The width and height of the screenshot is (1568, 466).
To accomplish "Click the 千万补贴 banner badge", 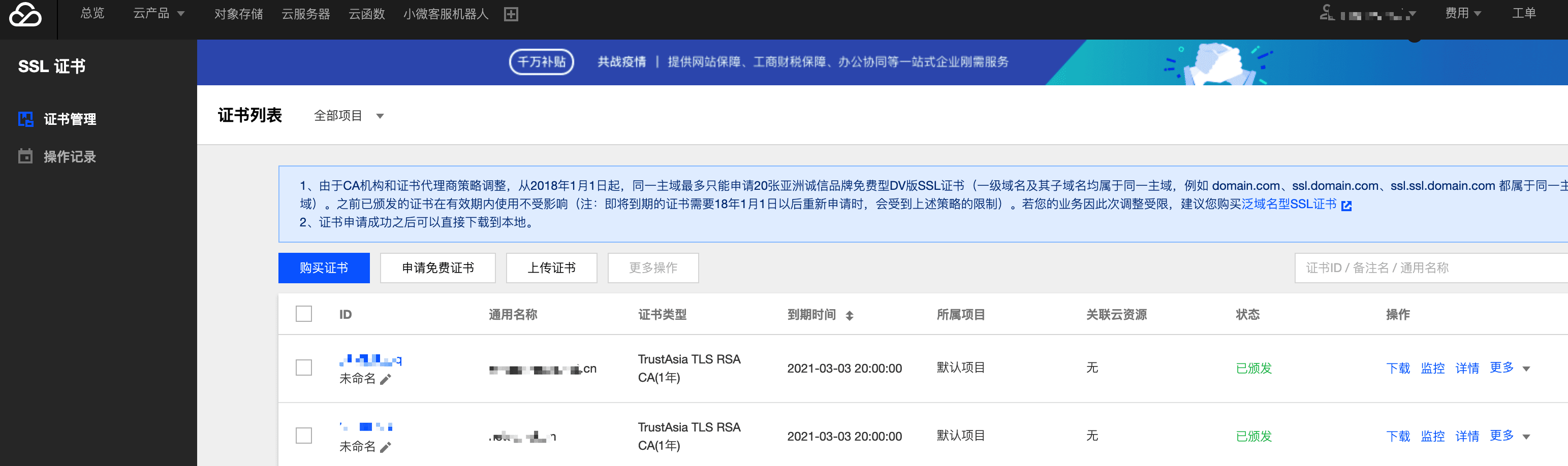I will [541, 61].
